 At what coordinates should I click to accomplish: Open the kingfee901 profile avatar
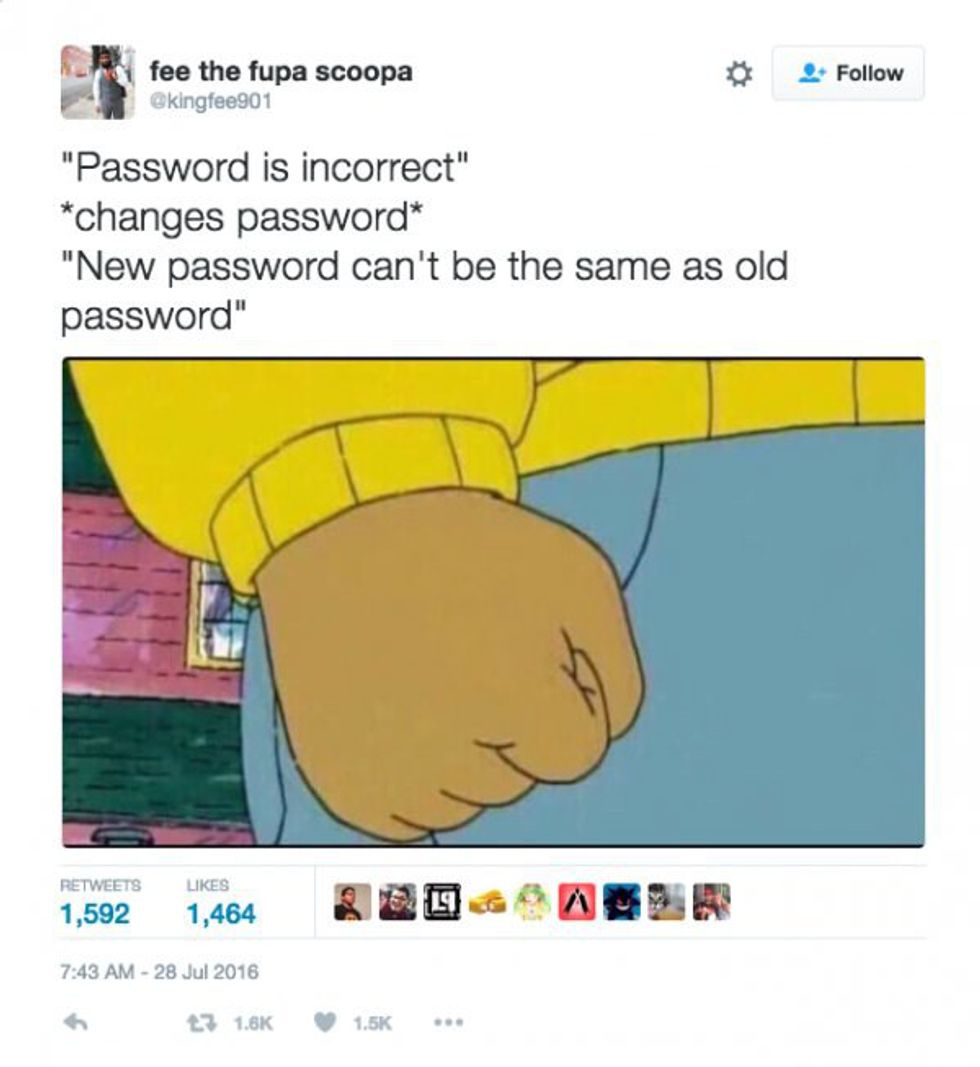pos(97,82)
